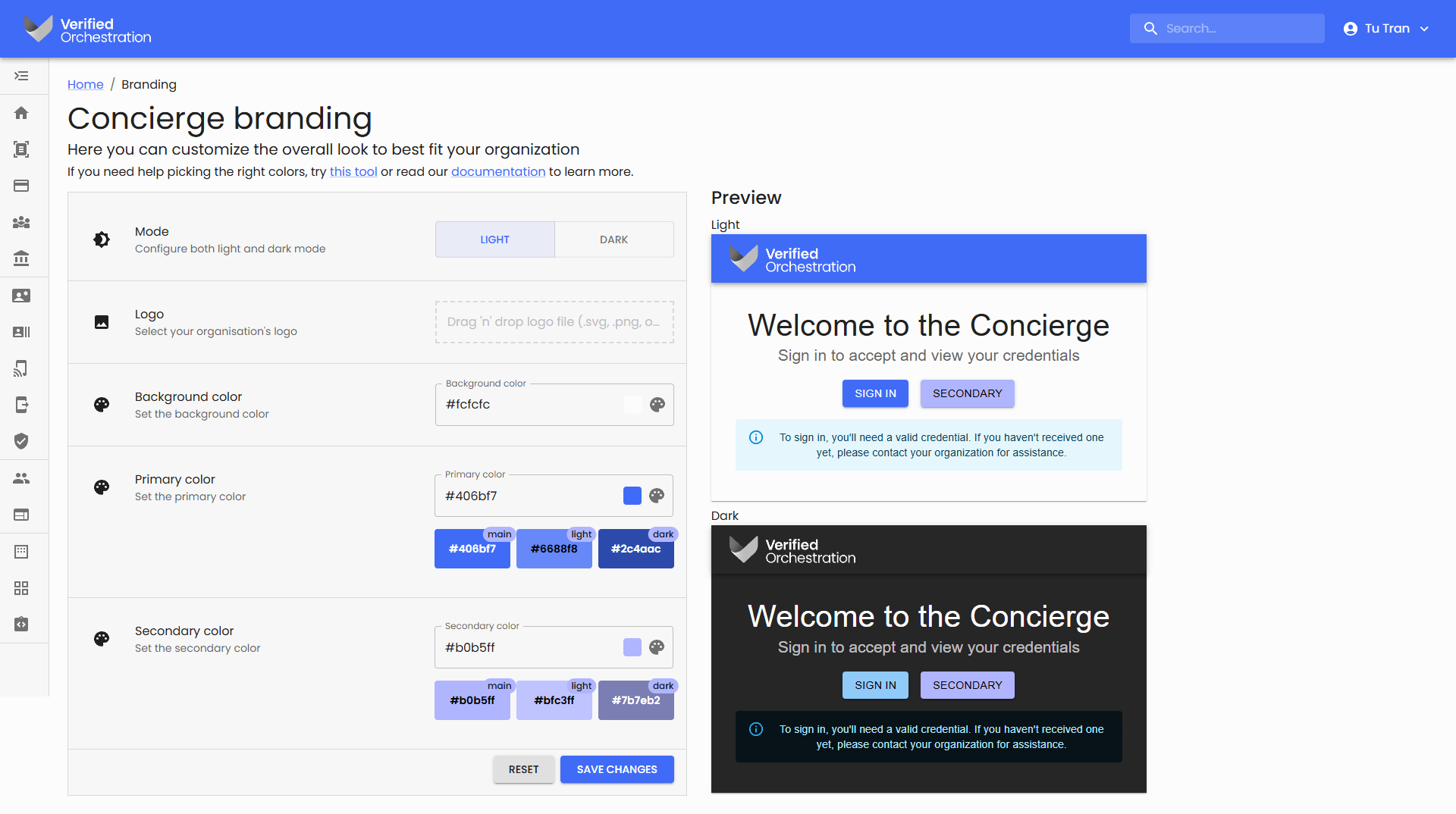Open the secondary color palette picker
1456x814 pixels.
(656, 647)
